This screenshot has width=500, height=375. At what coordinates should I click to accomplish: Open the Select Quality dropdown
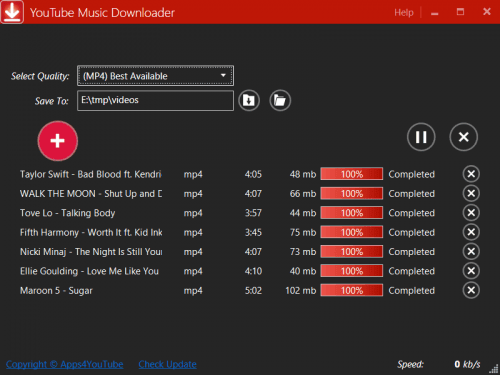(x=155, y=76)
